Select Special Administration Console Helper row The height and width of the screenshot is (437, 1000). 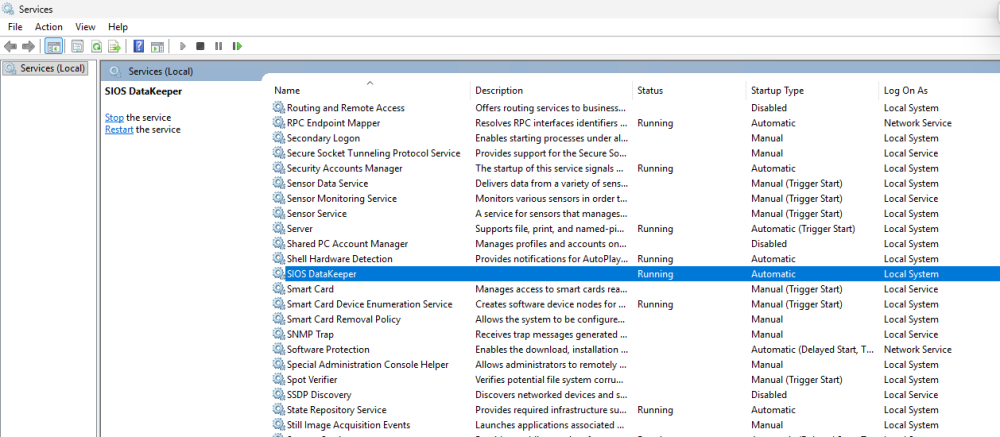635,365
